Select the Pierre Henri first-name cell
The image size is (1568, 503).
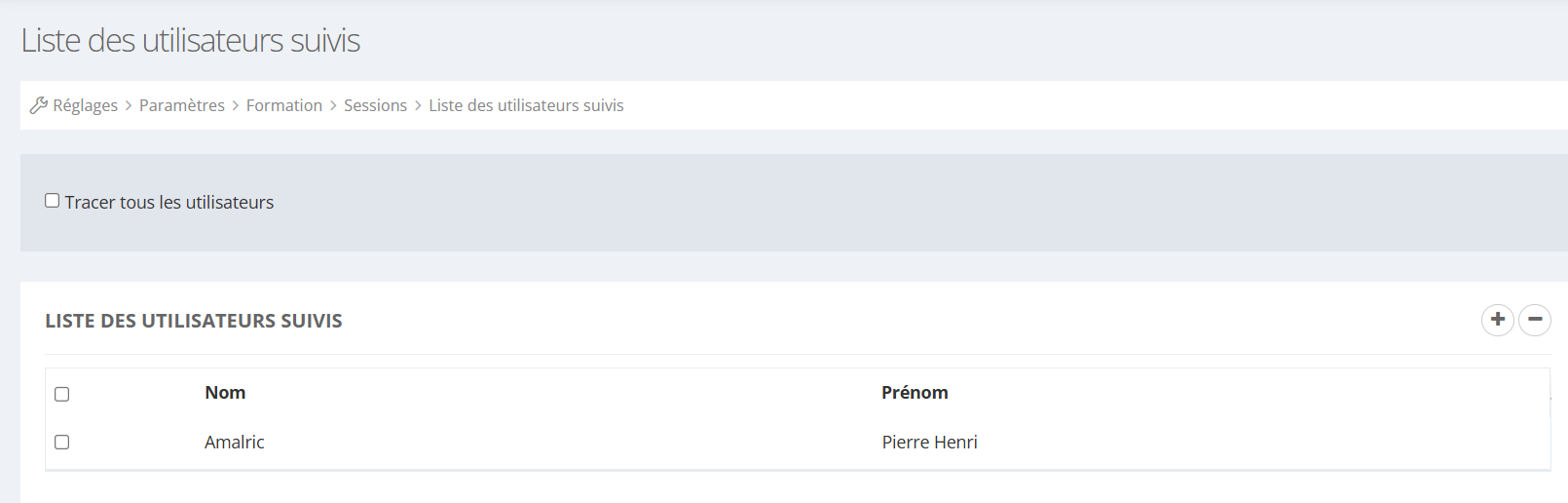pos(929,443)
